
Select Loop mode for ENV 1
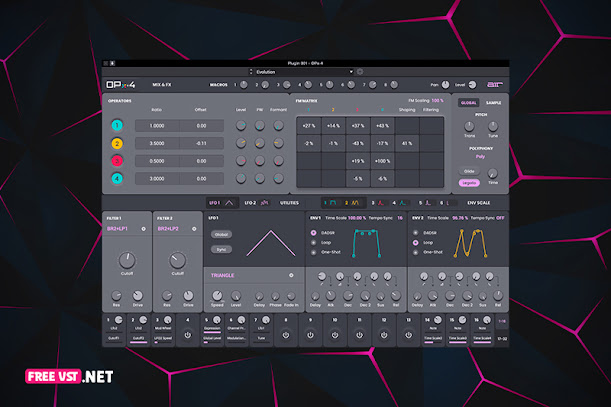pos(314,242)
